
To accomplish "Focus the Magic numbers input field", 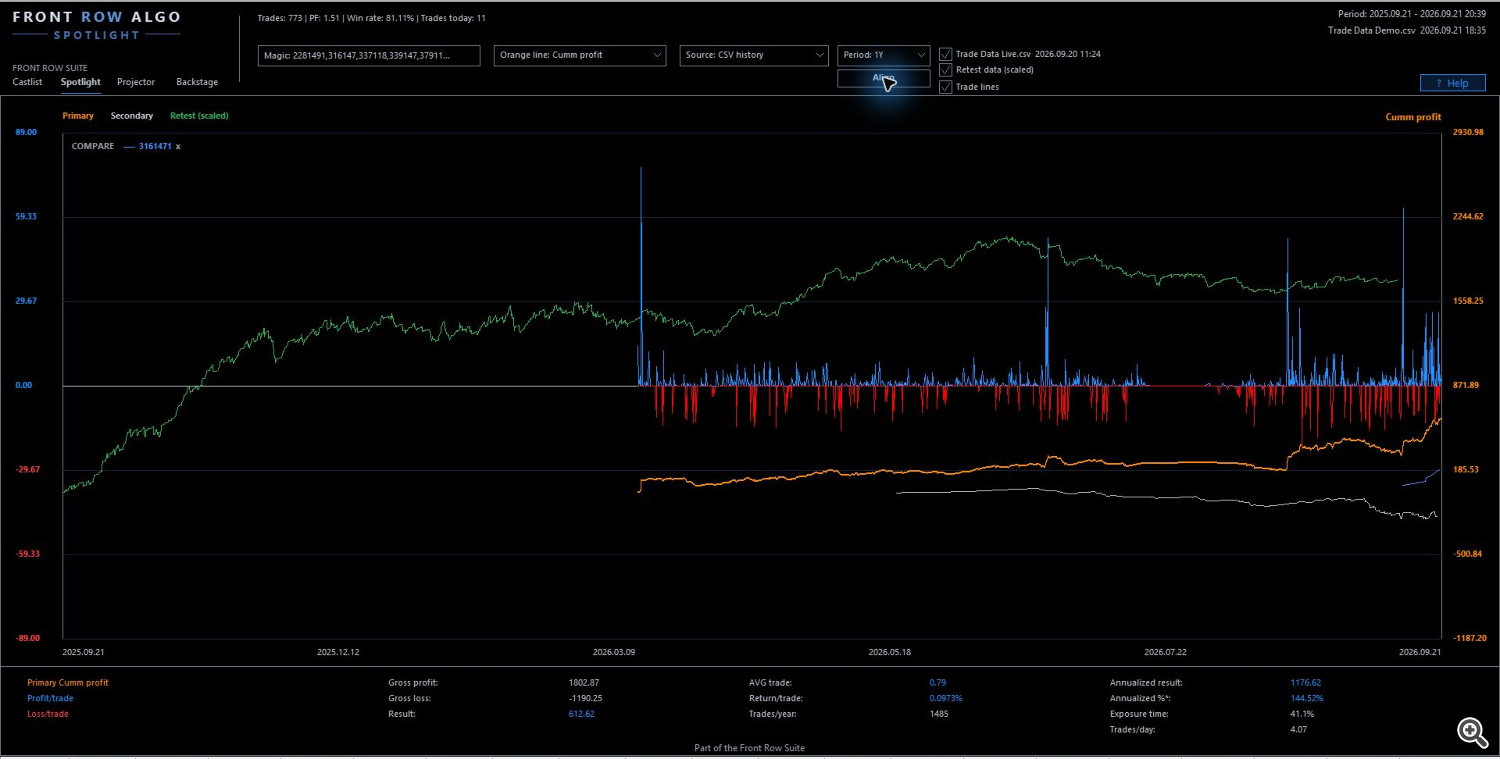I will (x=369, y=55).
